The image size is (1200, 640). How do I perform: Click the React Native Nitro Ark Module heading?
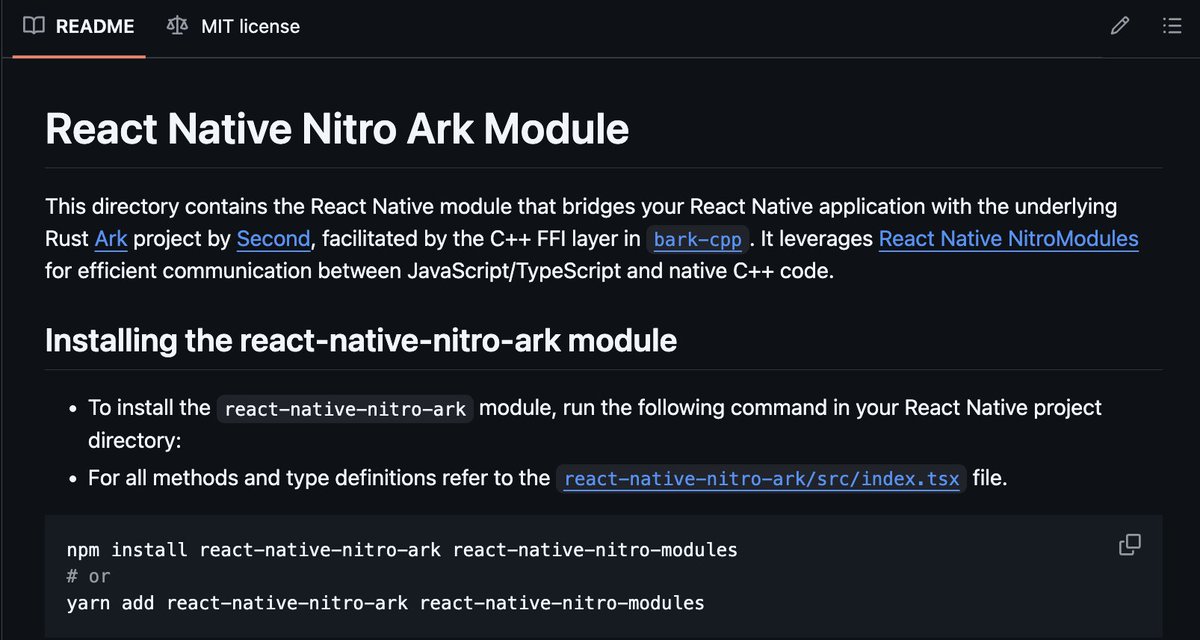click(337, 128)
